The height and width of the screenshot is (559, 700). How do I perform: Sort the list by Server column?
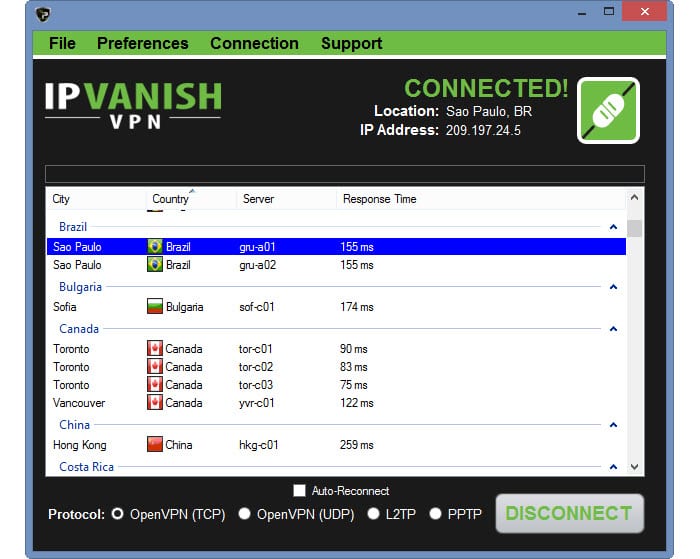pos(286,199)
